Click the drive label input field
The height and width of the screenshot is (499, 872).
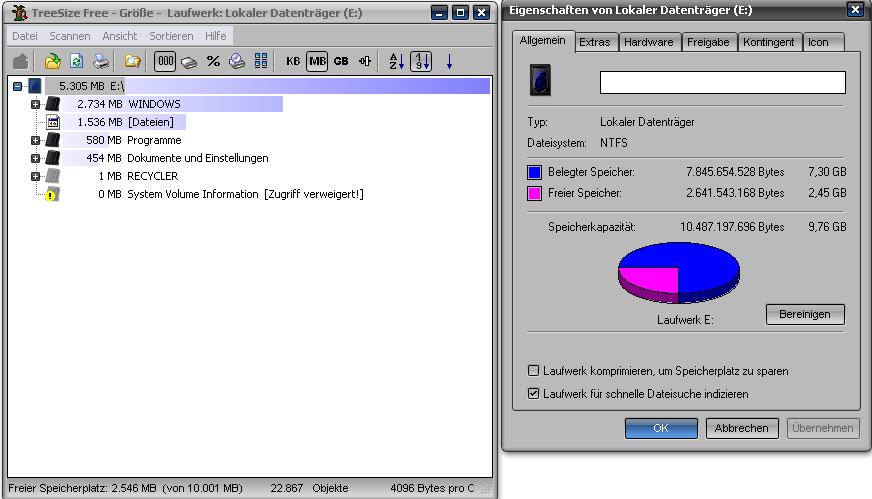pyautogui.click(x=722, y=82)
